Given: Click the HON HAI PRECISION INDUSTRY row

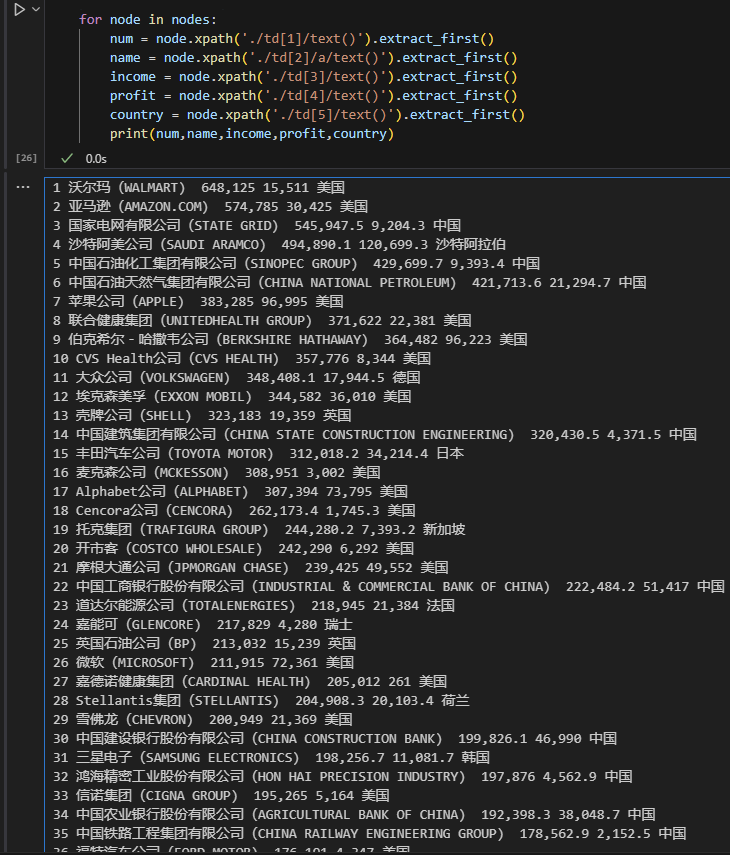Looking at the screenshot, I should 342,777.
